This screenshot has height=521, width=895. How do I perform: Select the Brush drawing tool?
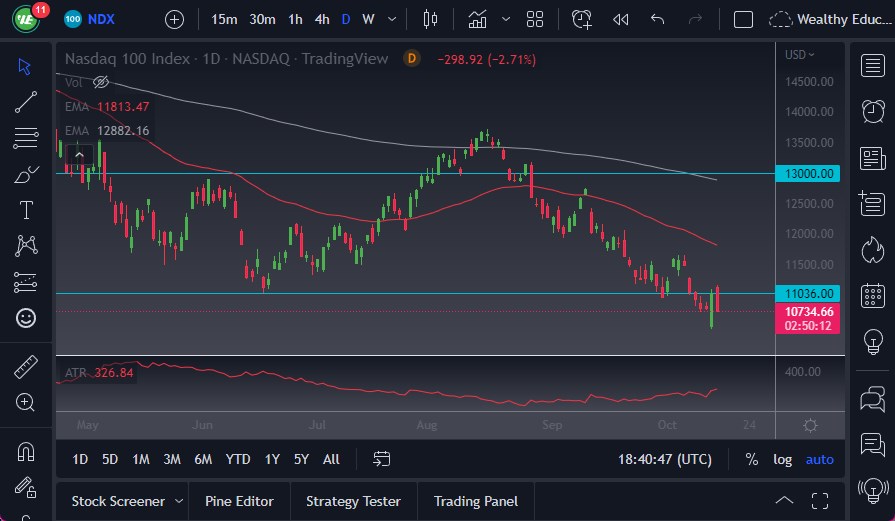(x=26, y=174)
